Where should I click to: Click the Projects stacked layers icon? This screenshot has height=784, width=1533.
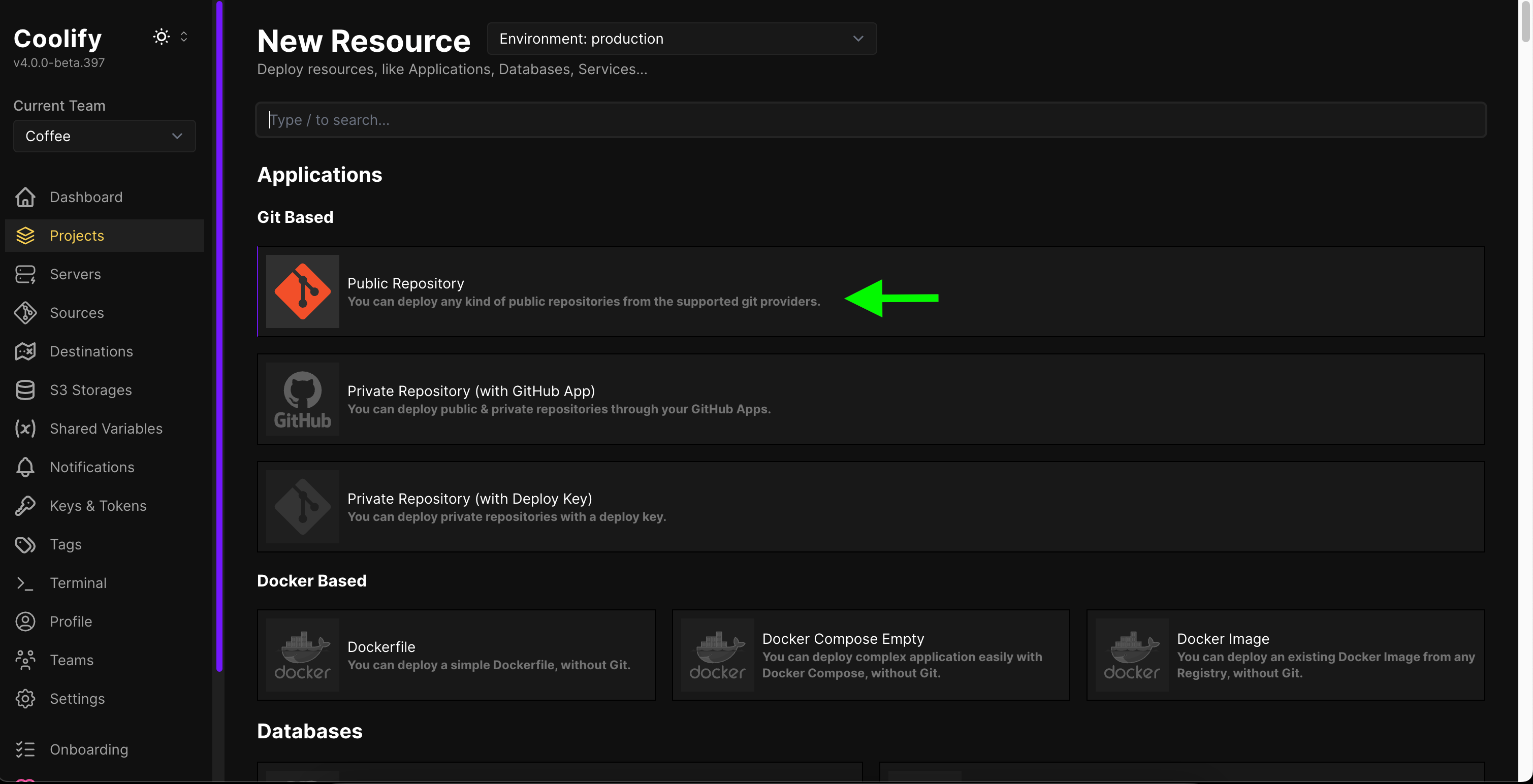[x=25, y=236]
